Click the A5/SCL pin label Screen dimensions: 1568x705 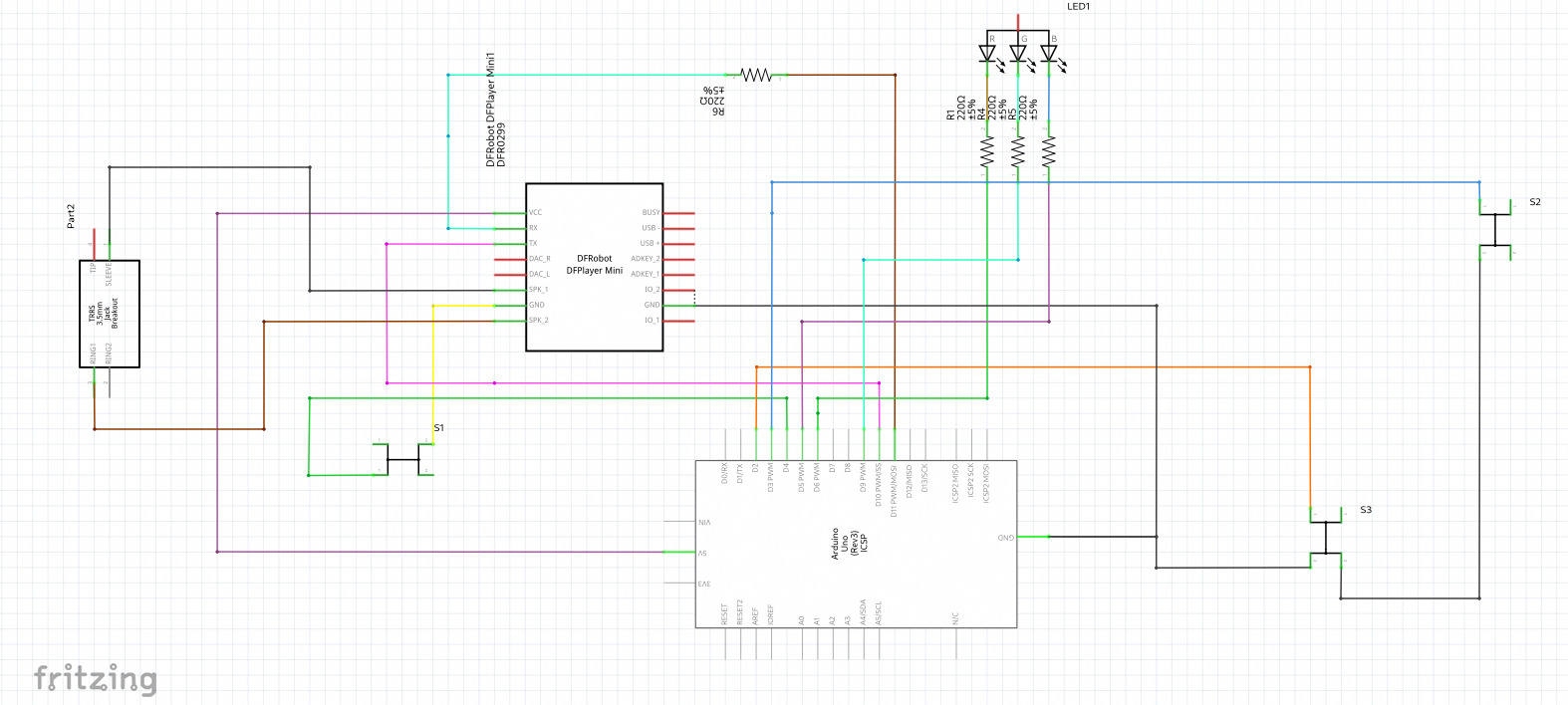(x=879, y=613)
